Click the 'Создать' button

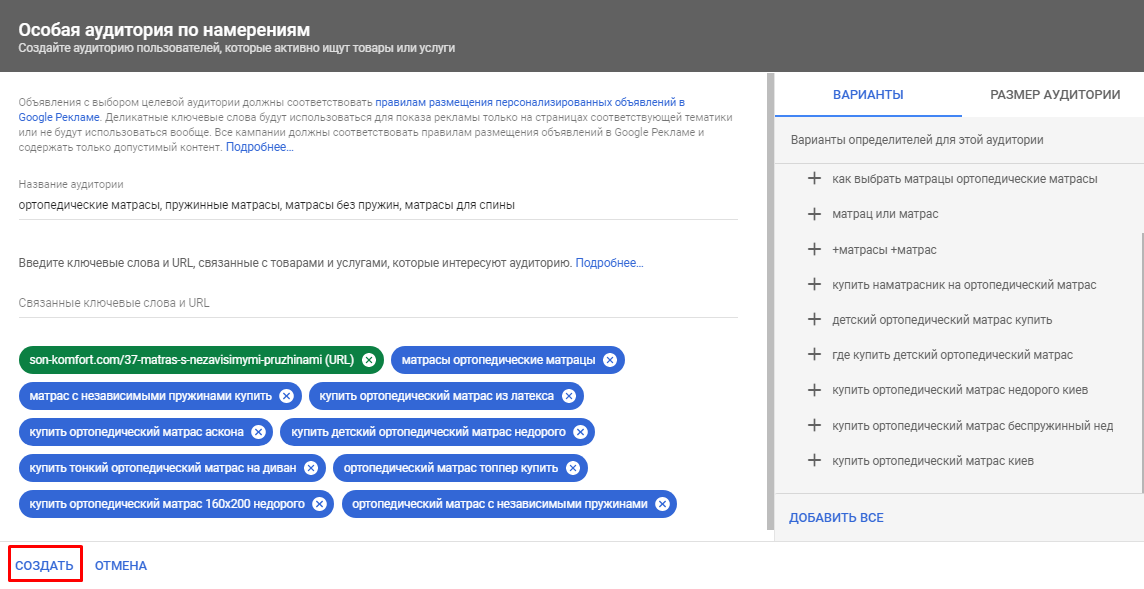[45, 566]
